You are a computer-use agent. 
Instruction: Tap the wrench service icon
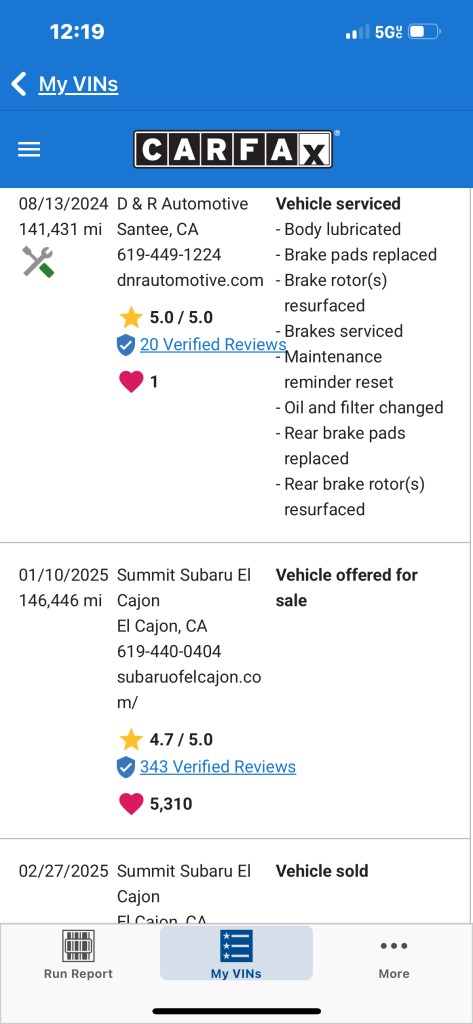(38, 261)
